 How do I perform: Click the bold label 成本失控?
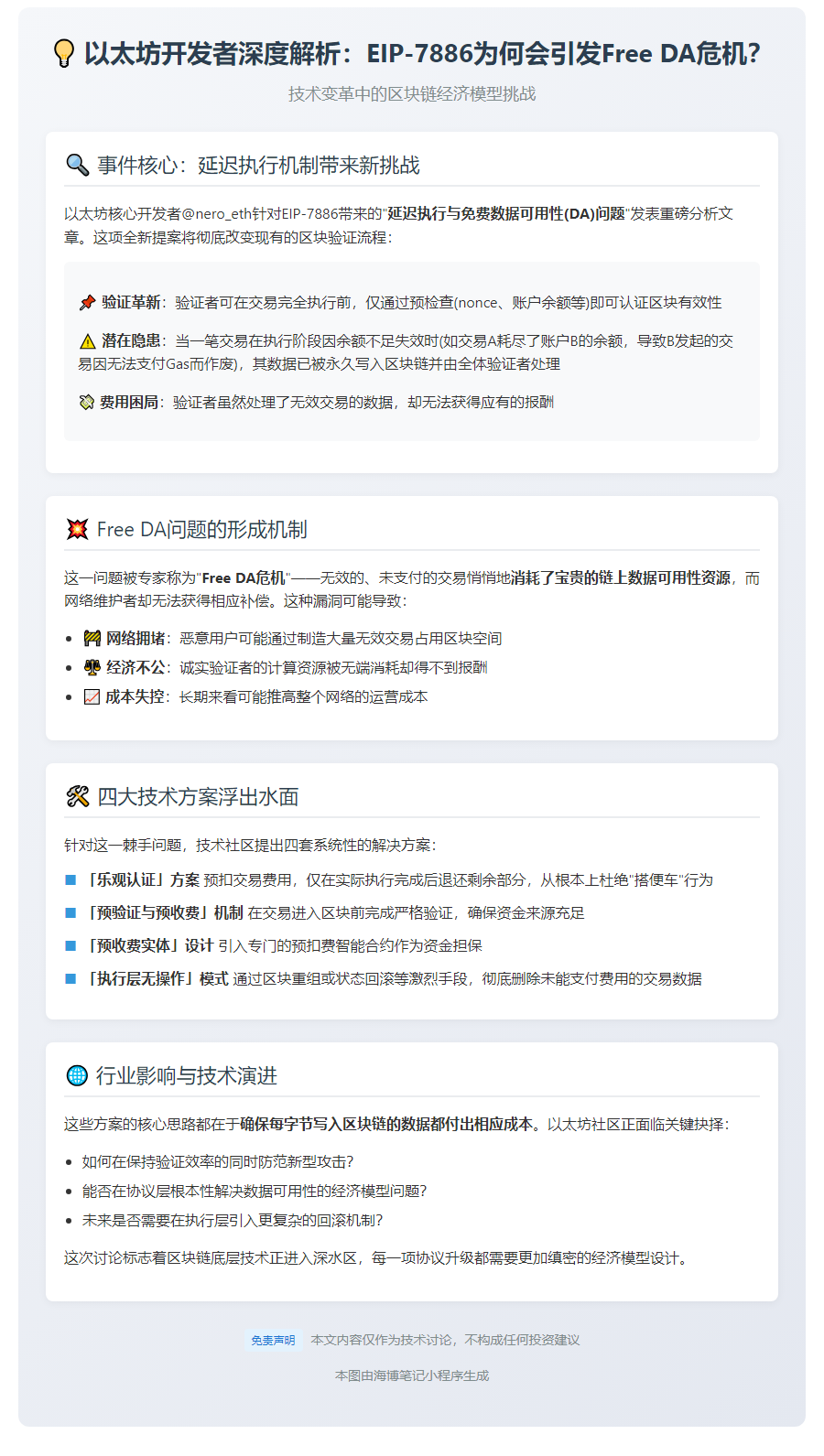coord(135,696)
